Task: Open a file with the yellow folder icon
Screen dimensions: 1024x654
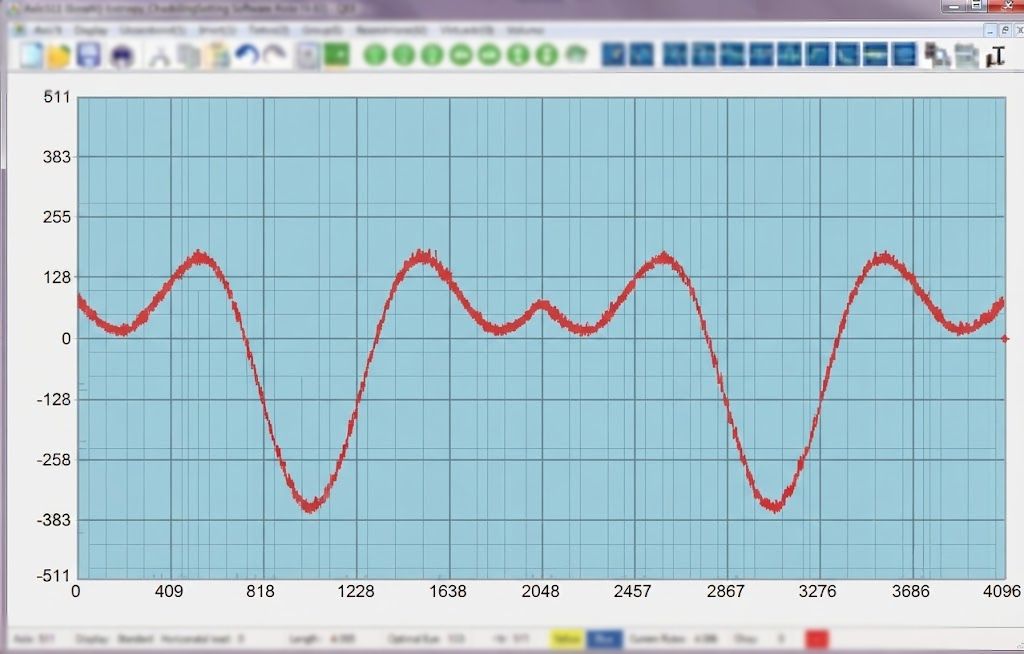Action: (59, 56)
